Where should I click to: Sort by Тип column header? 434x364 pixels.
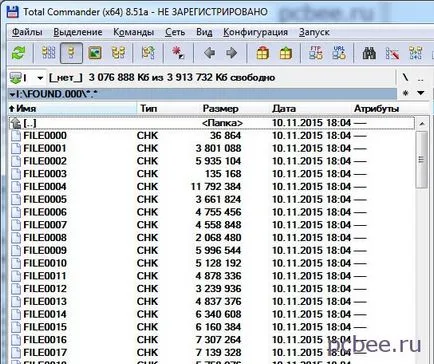coord(168,108)
